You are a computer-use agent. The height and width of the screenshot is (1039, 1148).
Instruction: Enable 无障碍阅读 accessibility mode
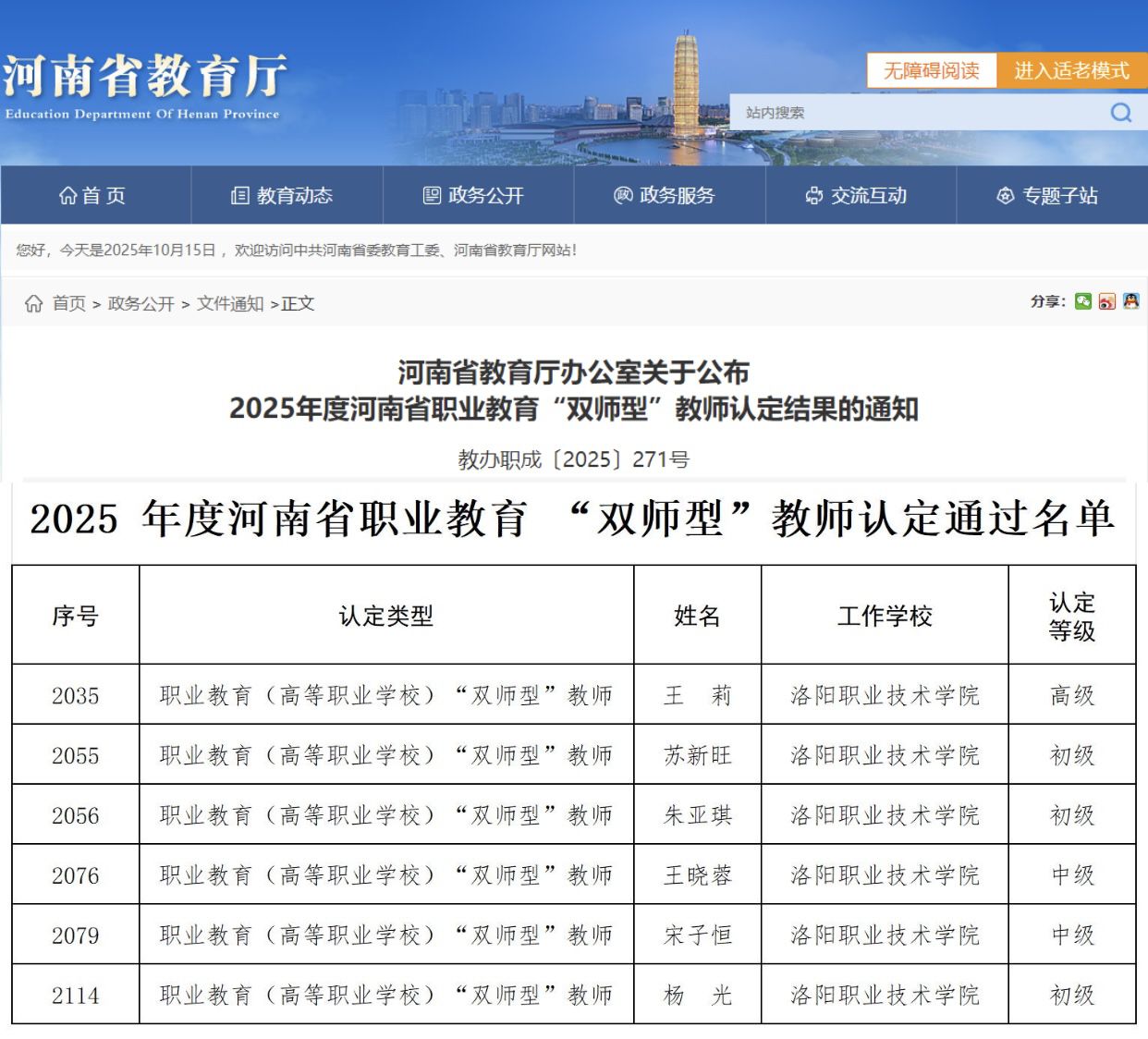pos(931,71)
